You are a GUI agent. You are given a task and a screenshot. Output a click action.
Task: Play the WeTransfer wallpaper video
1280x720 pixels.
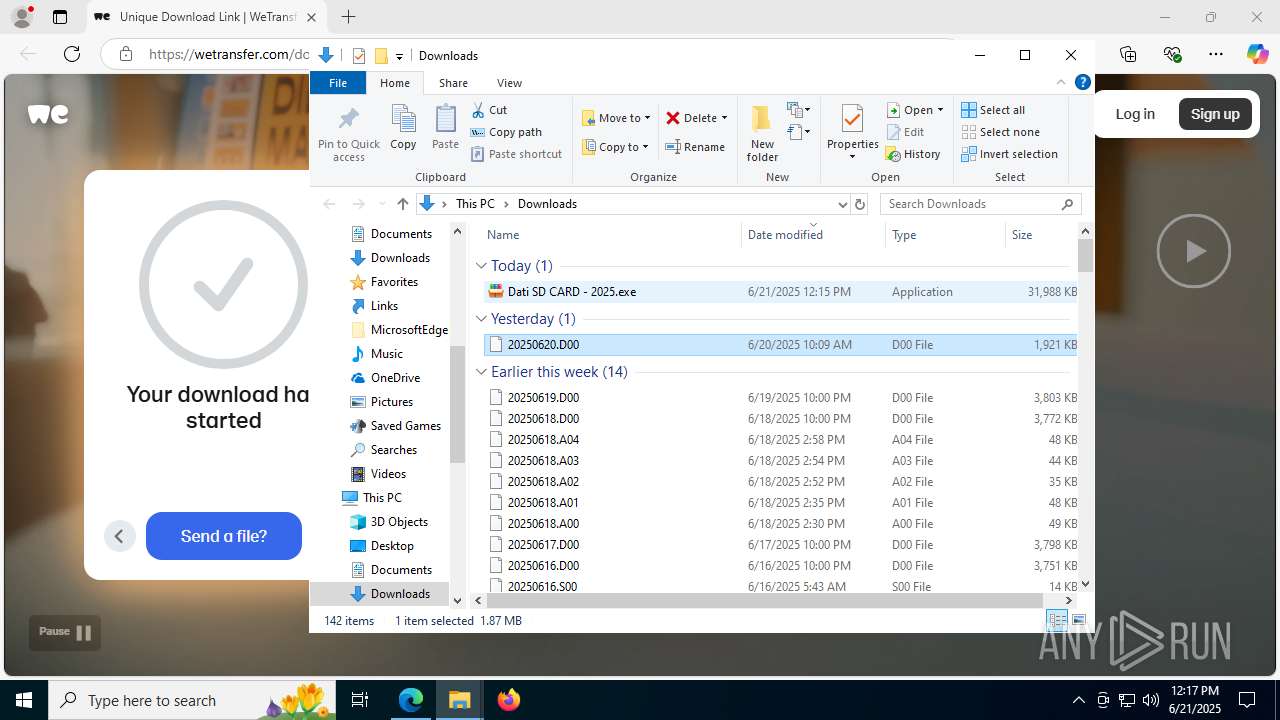click(1194, 251)
